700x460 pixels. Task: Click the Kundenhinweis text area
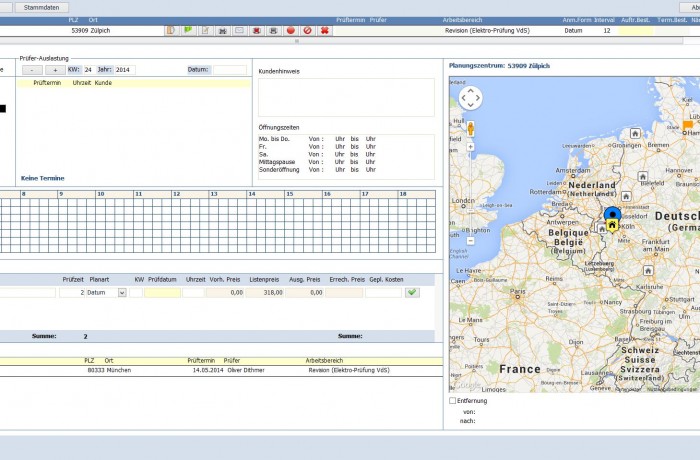tap(346, 97)
